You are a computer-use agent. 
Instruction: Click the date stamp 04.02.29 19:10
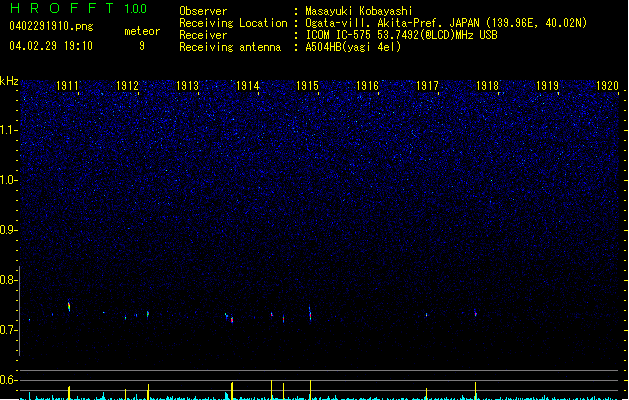click(x=51, y=46)
